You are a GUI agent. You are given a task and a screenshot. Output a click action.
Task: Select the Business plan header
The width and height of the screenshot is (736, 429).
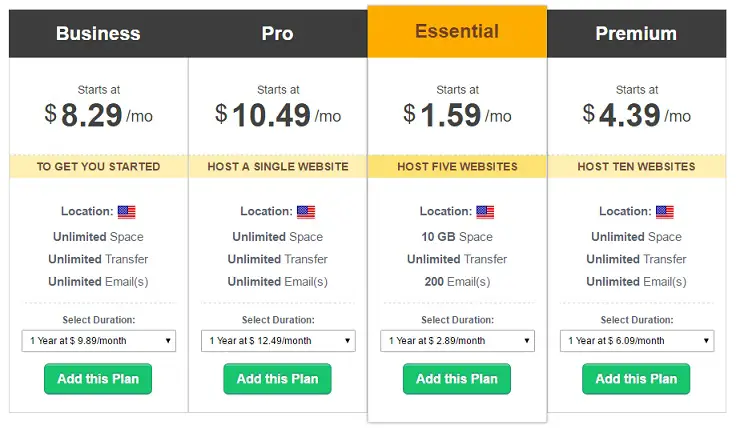tap(99, 34)
